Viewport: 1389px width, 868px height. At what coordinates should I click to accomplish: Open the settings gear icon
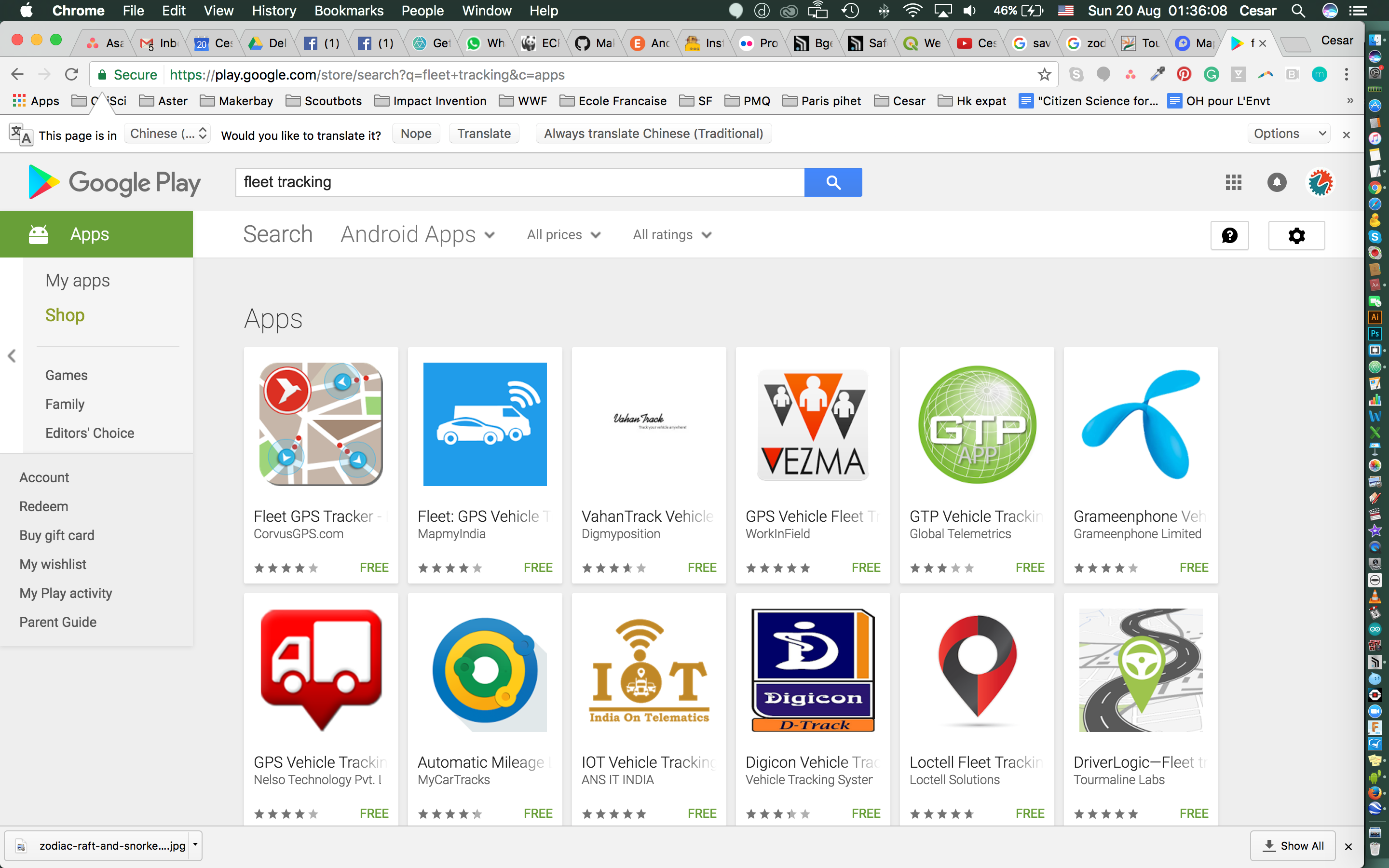[x=1296, y=235]
